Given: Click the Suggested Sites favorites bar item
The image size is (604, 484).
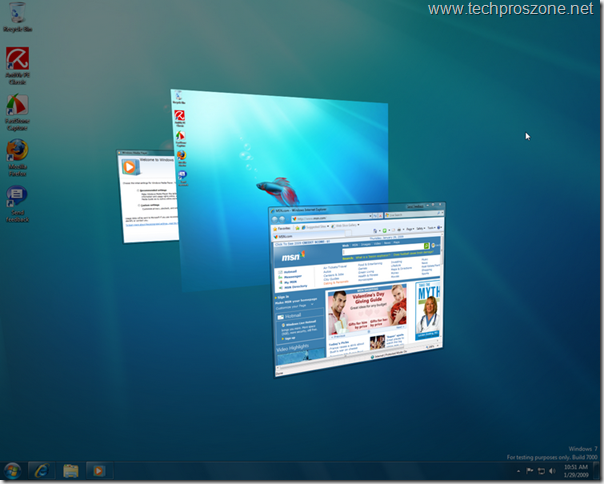Looking at the screenshot, I should coord(315,227).
